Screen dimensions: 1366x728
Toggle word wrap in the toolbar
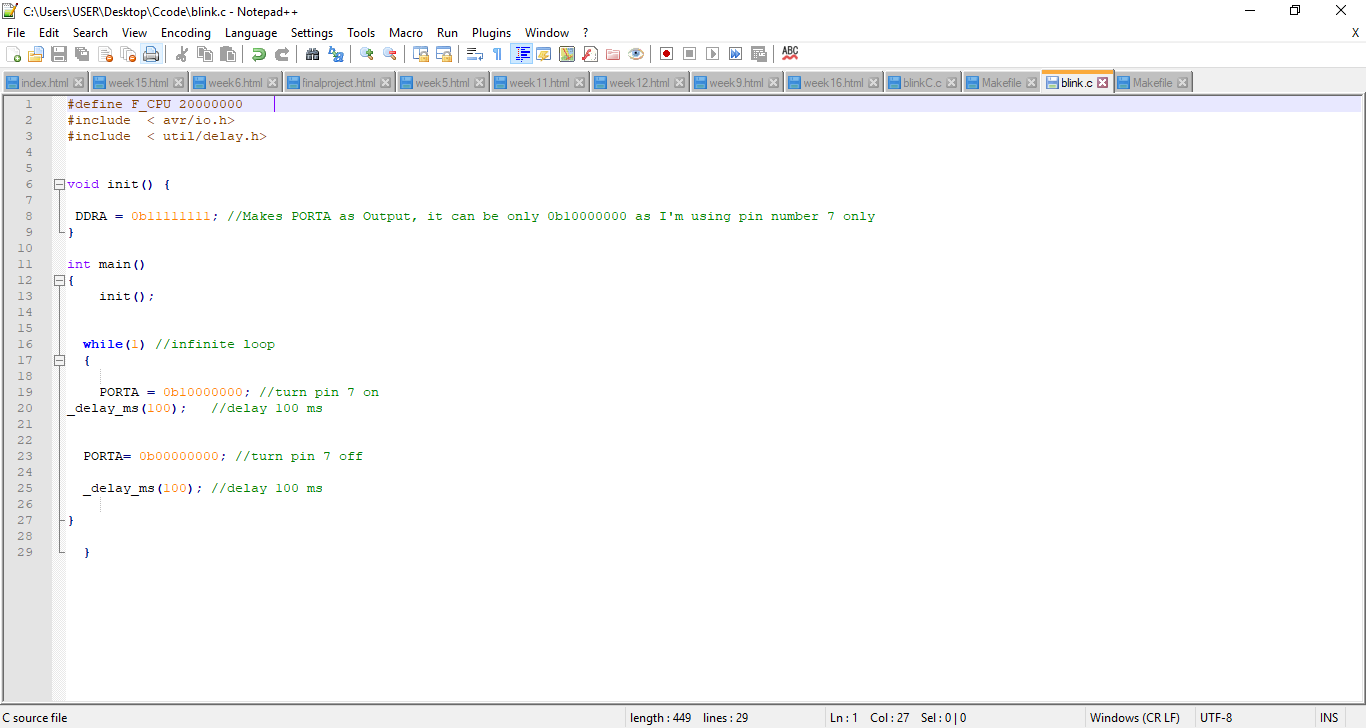click(474, 54)
